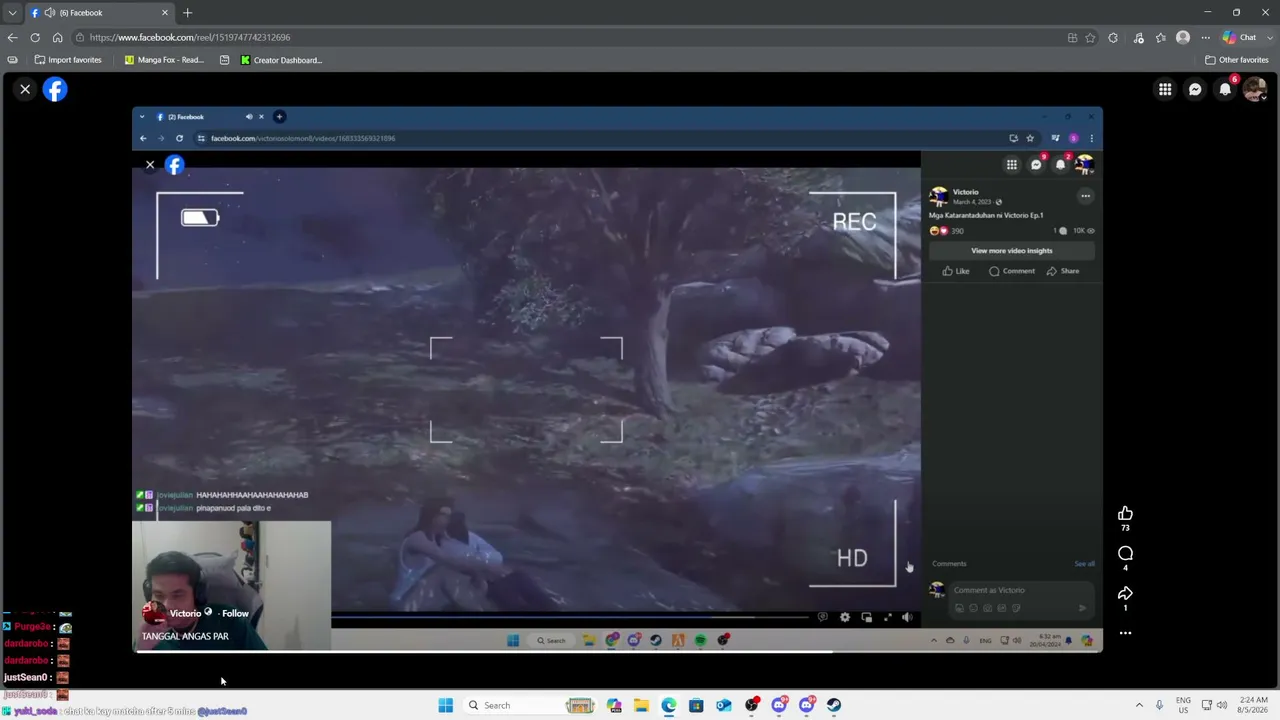The height and width of the screenshot is (720, 1280).
Task: Open the tab search dropdown
Action: click(12, 13)
